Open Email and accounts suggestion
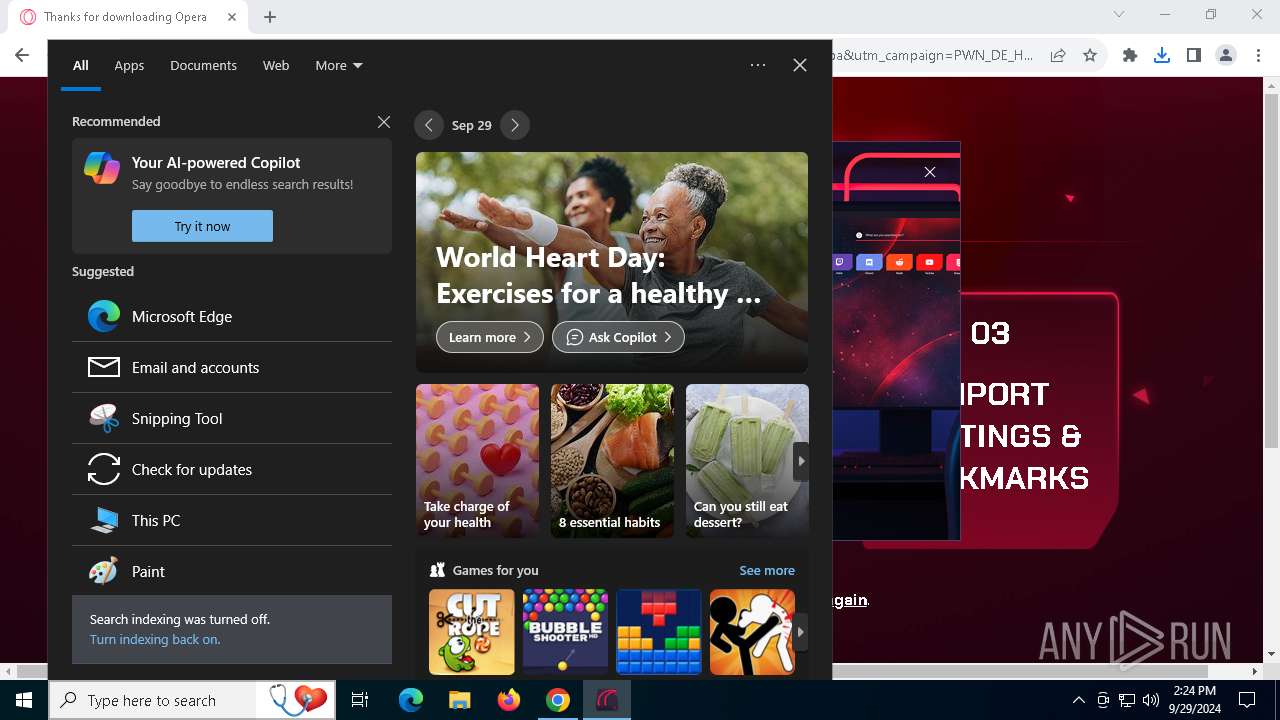Viewport: 1280px width, 720px height. point(232,367)
